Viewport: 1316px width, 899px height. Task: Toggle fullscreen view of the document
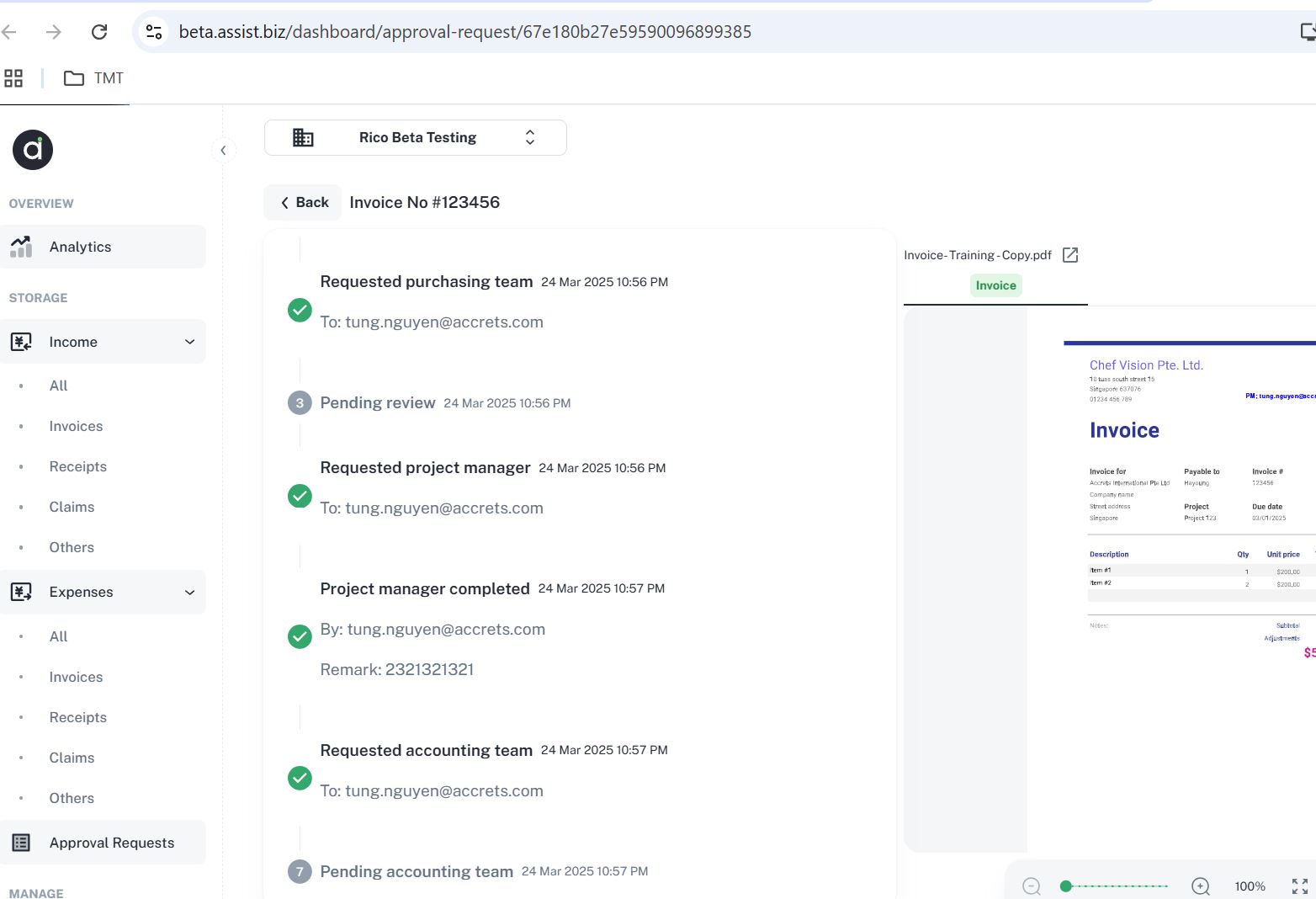1300,886
